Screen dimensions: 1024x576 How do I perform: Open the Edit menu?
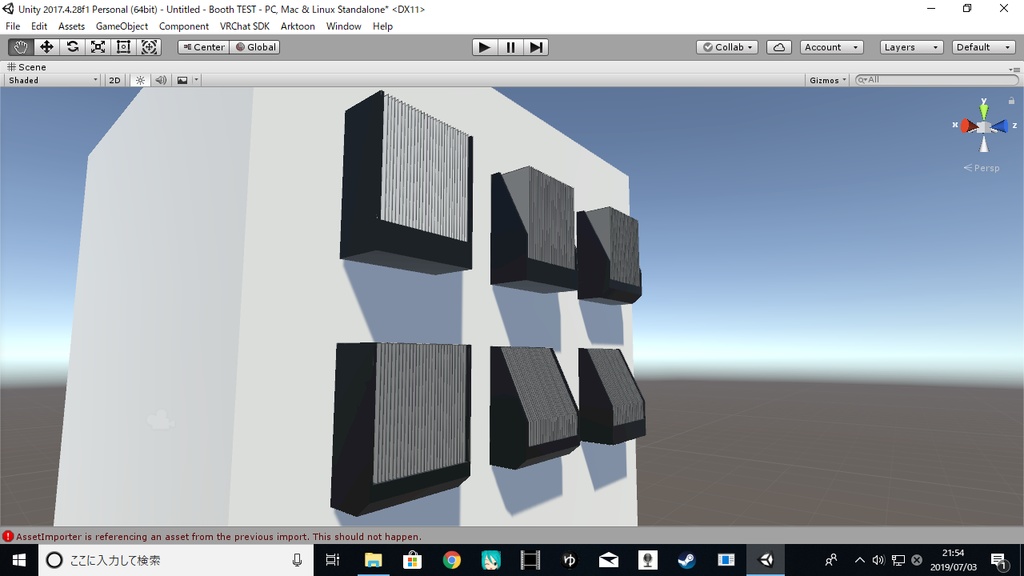(39, 26)
